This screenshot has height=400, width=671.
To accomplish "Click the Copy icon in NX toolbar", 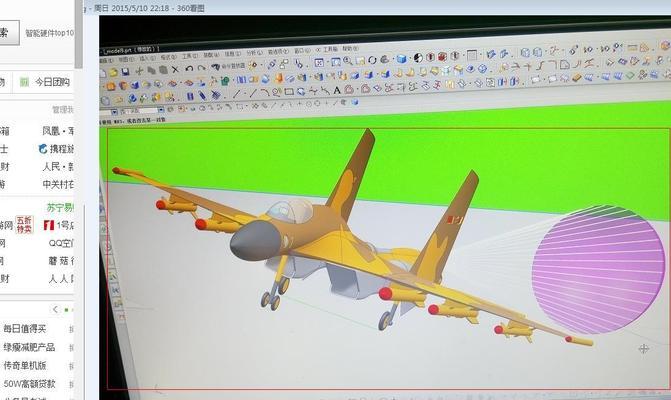I will click(152, 71).
